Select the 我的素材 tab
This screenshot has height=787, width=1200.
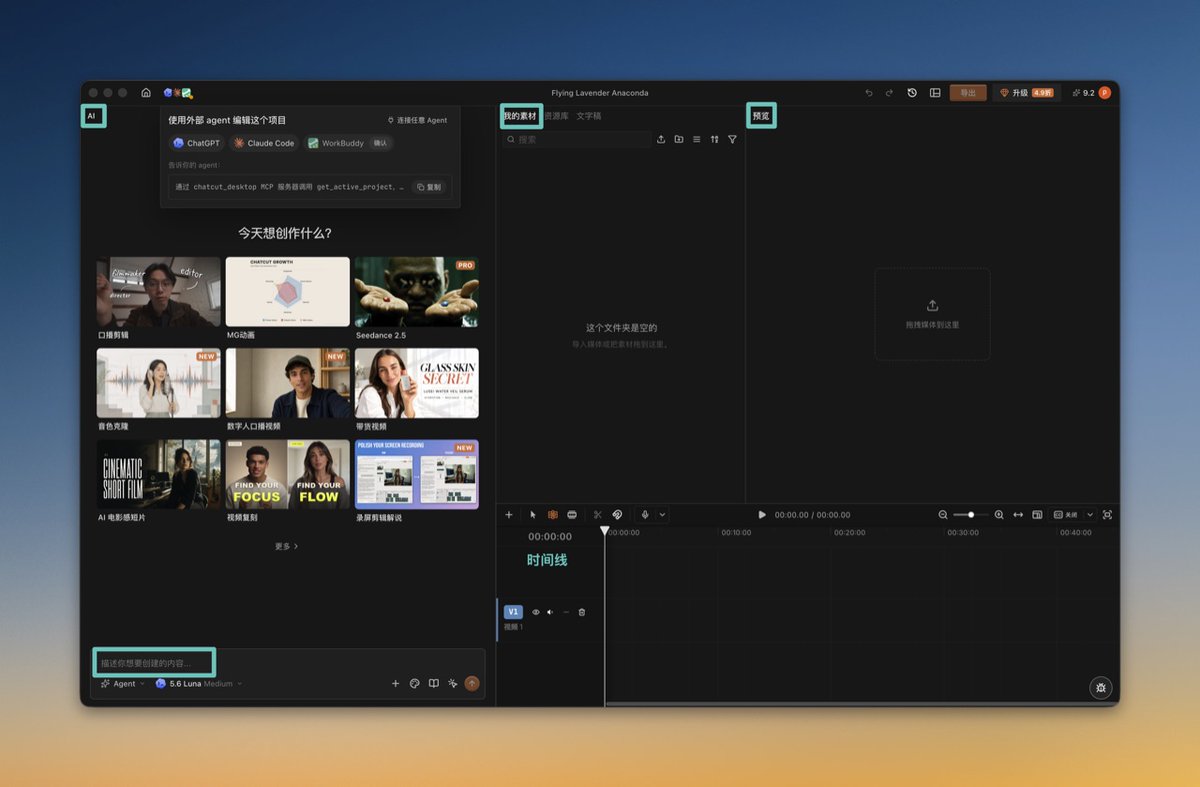(x=520, y=116)
